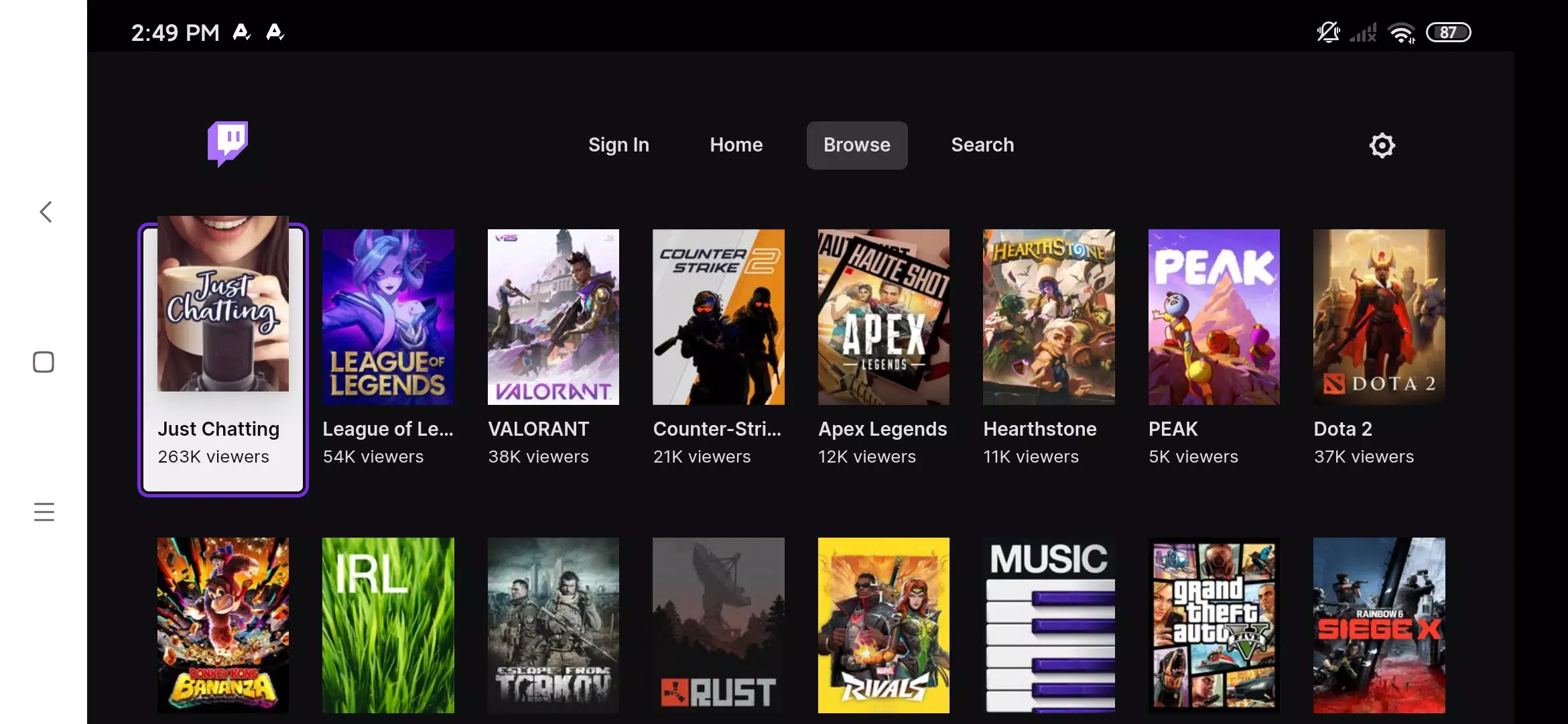Click the back arrow on the left edge
1568x724 pixels.
[x=44, y=211]
